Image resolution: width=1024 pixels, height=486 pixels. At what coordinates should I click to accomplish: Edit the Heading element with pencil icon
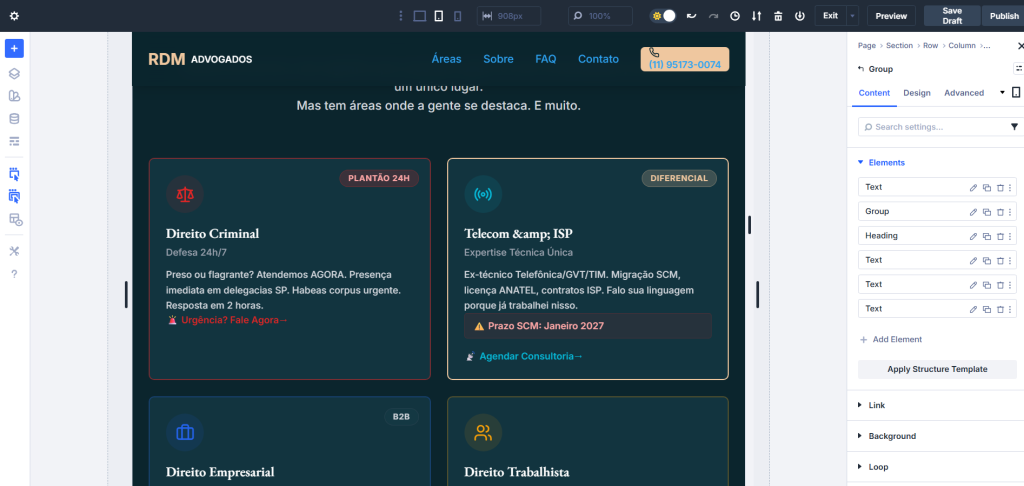point(973,236)
